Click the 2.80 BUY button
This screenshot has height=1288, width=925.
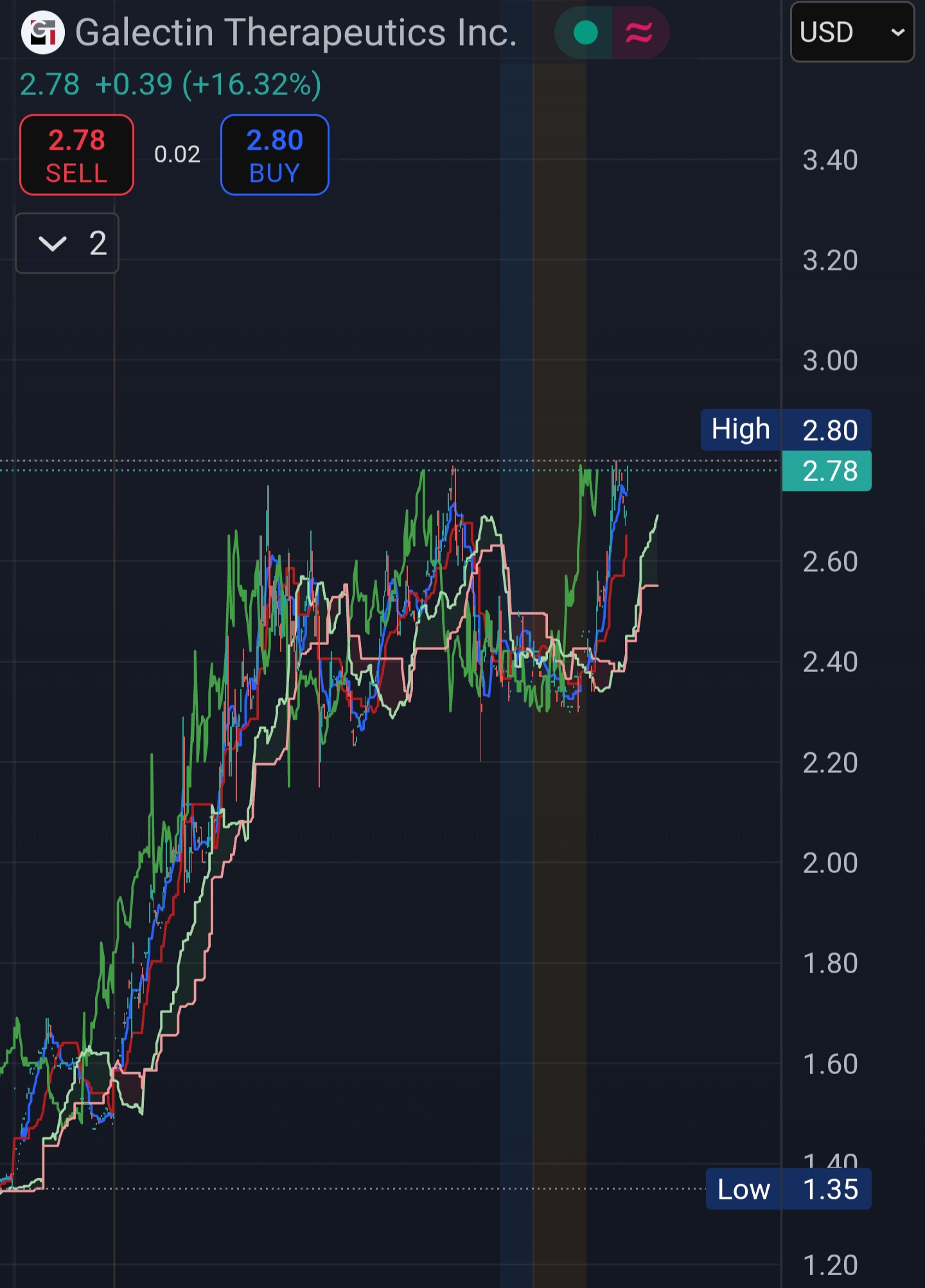point(275,155)
